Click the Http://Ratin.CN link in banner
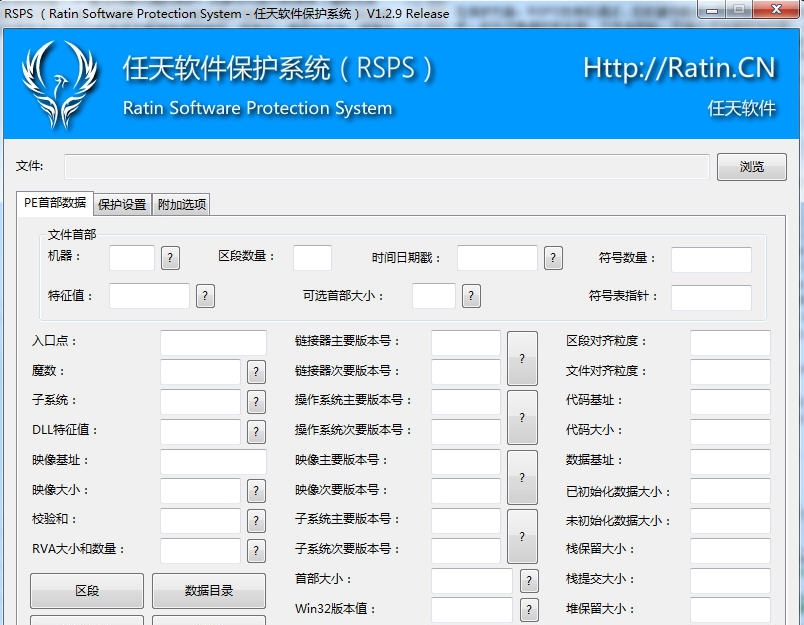The height and width of the screenshot is (625, 804). [x=679, y=68]
